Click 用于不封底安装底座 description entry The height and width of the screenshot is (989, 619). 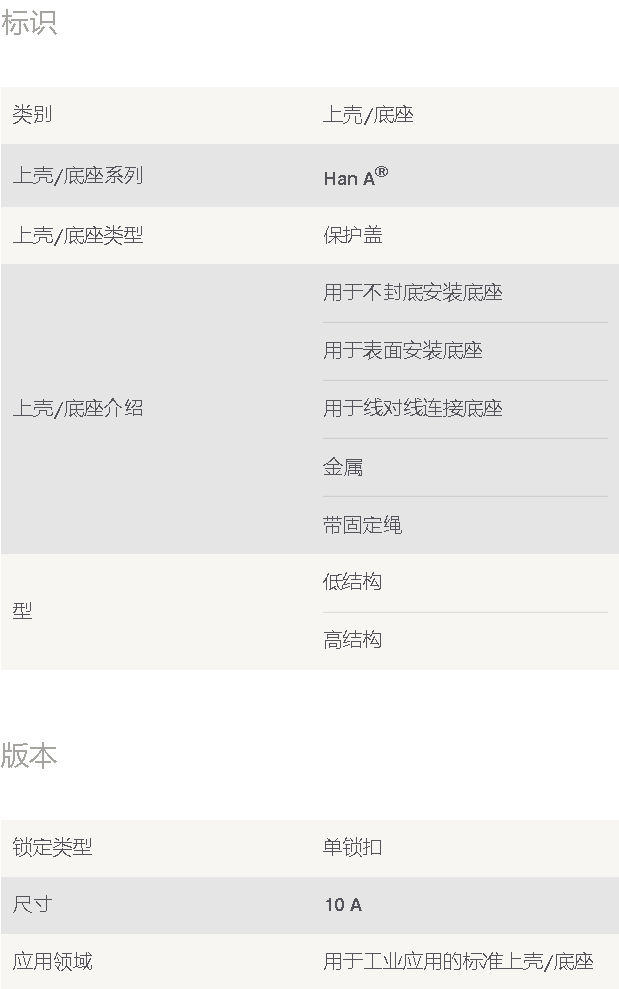point(413,293)
